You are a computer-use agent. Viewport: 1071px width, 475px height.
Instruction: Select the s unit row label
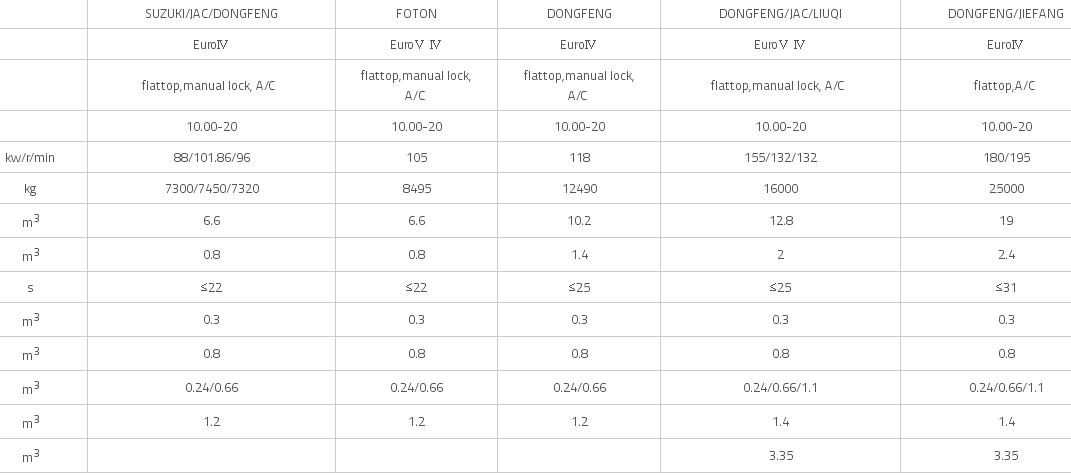tap(30, 288)
